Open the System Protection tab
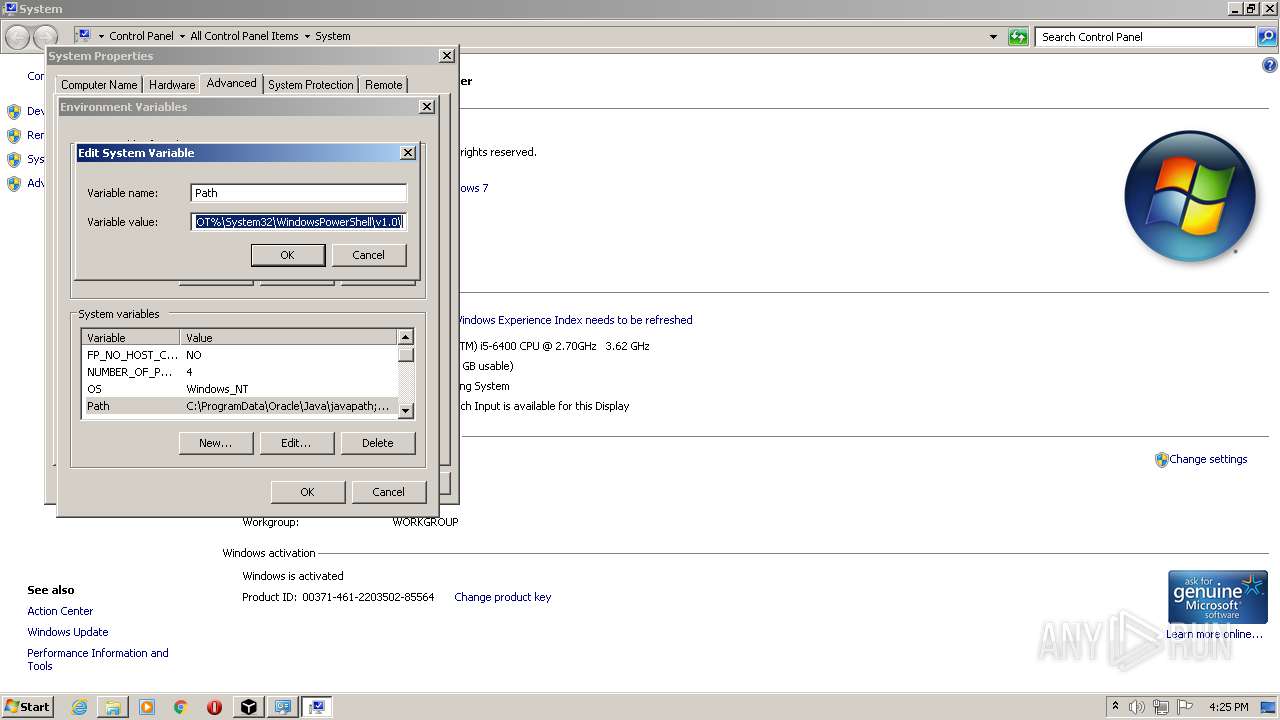Screen dimensions: 1280x720 311,85
